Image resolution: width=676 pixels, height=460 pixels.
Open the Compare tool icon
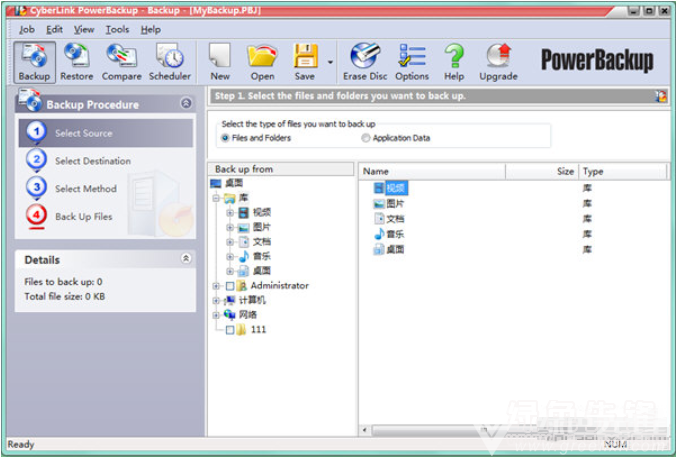pos(122,62)
